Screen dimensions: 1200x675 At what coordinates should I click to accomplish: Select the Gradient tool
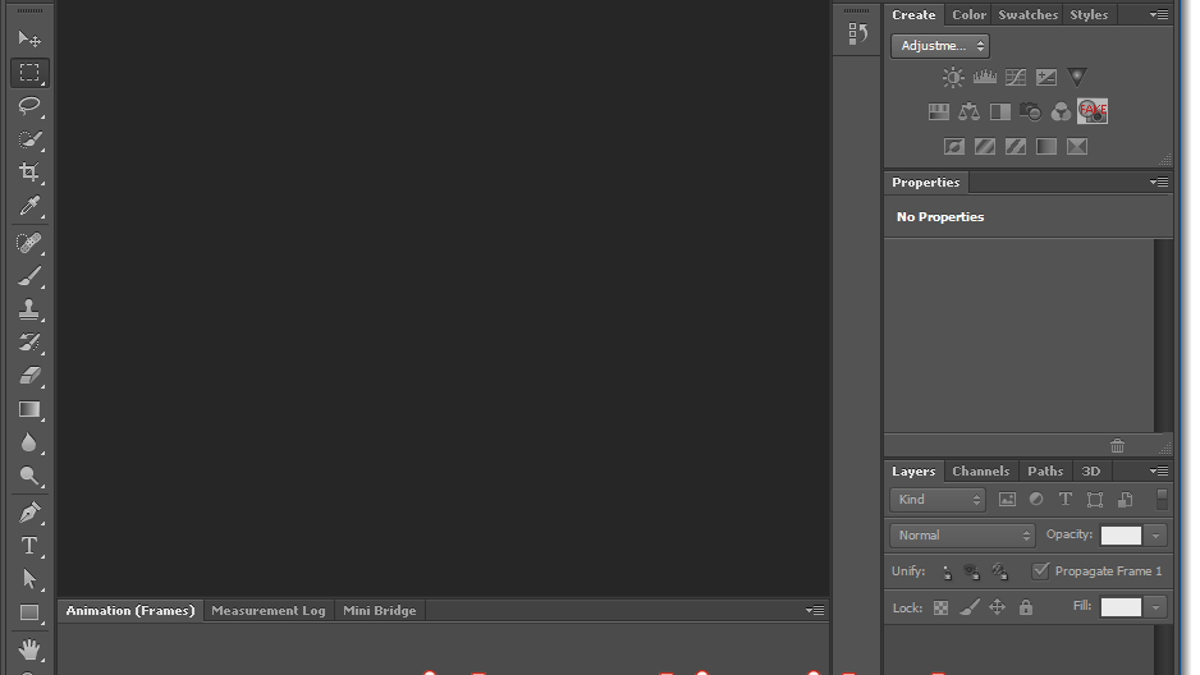29,410
